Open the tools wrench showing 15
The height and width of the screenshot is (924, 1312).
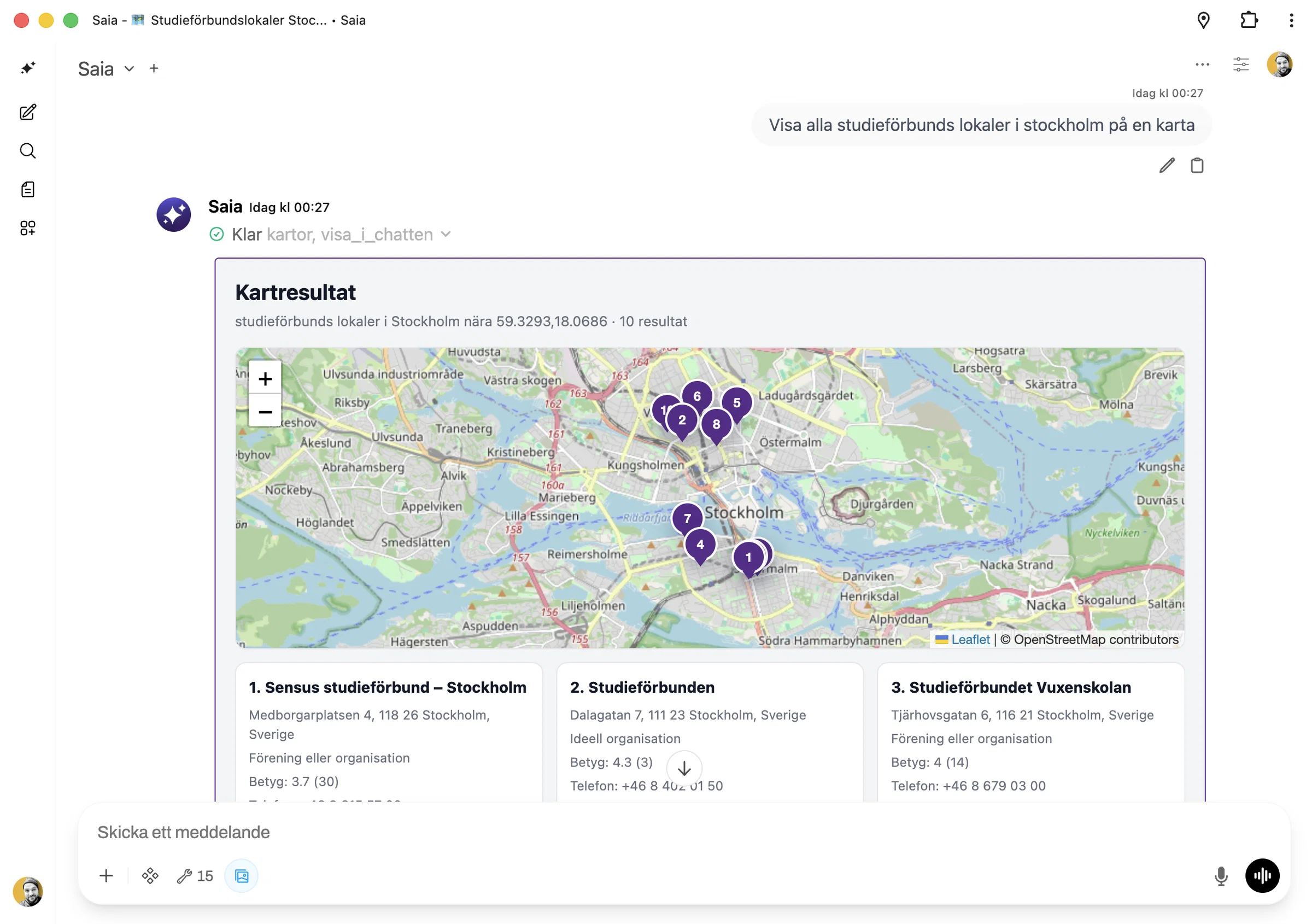(x=195, y=876)
